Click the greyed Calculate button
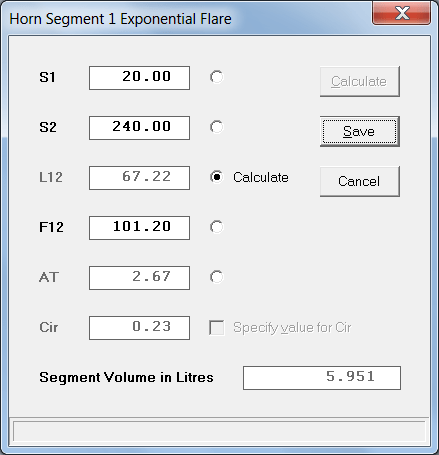 click(x=360, y=82)
